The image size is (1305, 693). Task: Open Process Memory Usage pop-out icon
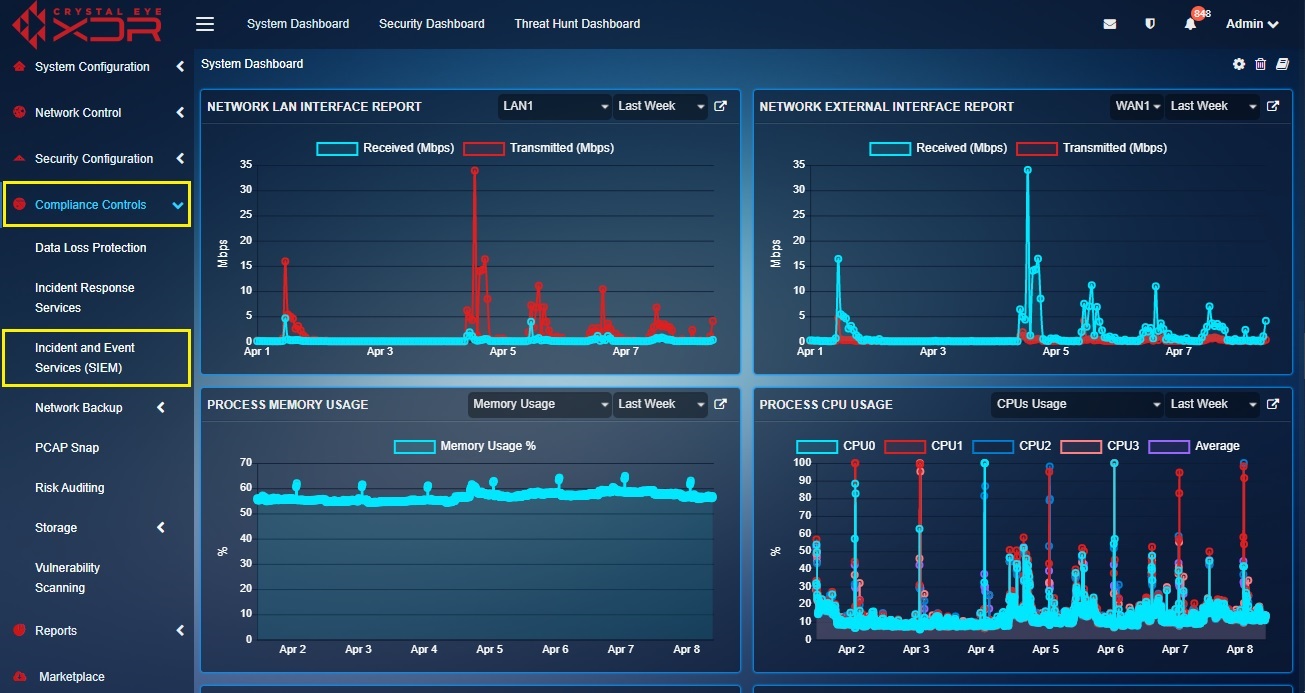(x=720, y=404)
